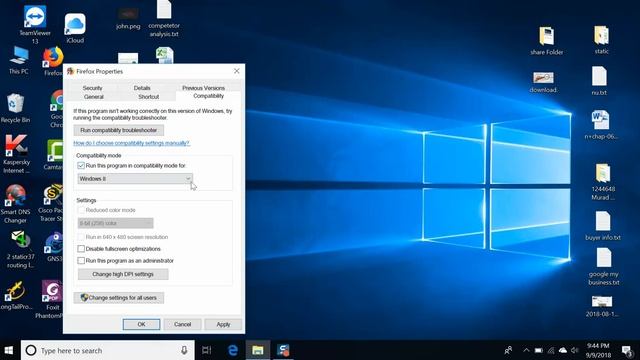Select the john.png file icon

[128, 13]
